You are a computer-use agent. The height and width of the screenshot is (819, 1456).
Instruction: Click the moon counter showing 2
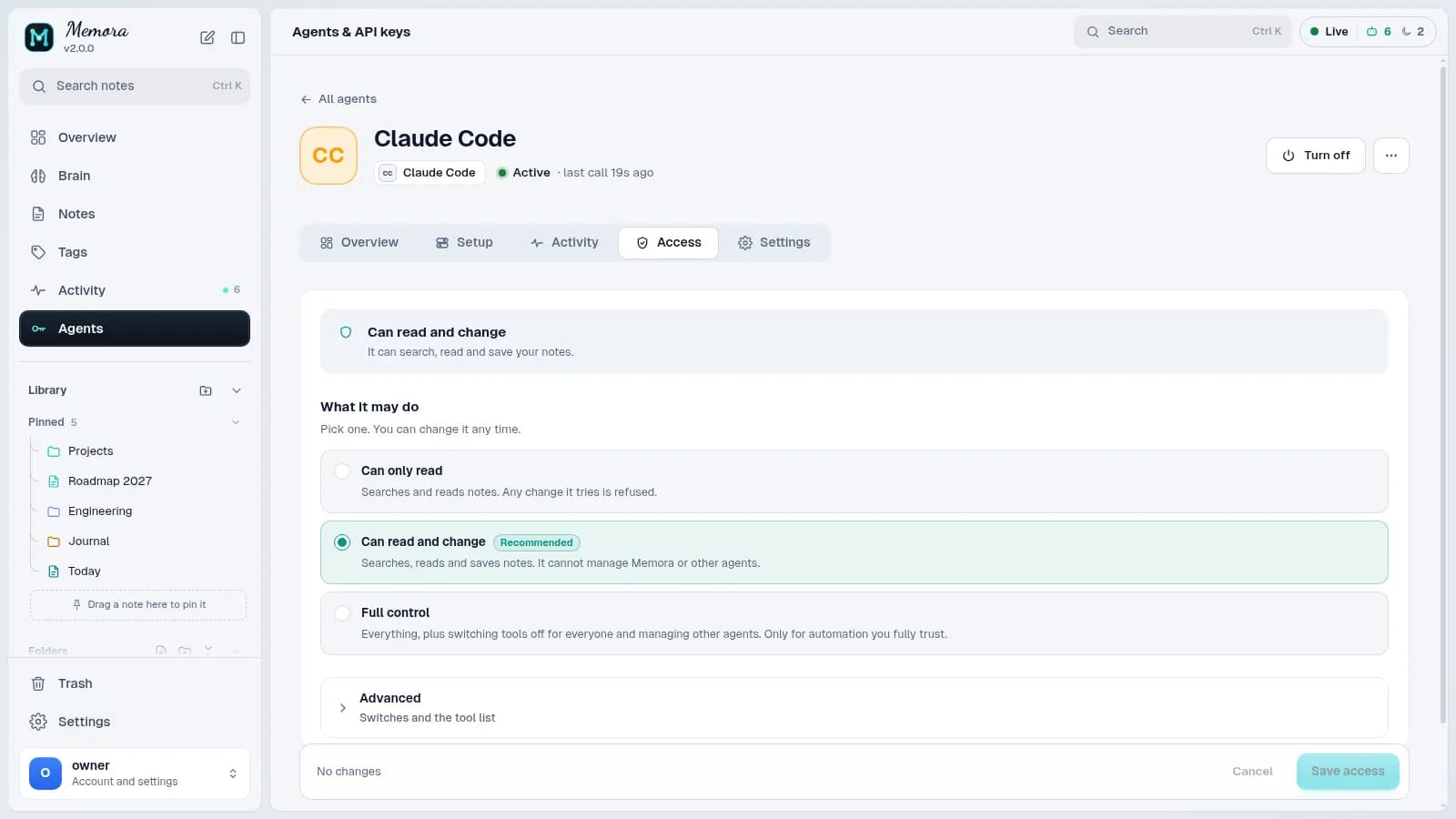(x=1413, y=32)
